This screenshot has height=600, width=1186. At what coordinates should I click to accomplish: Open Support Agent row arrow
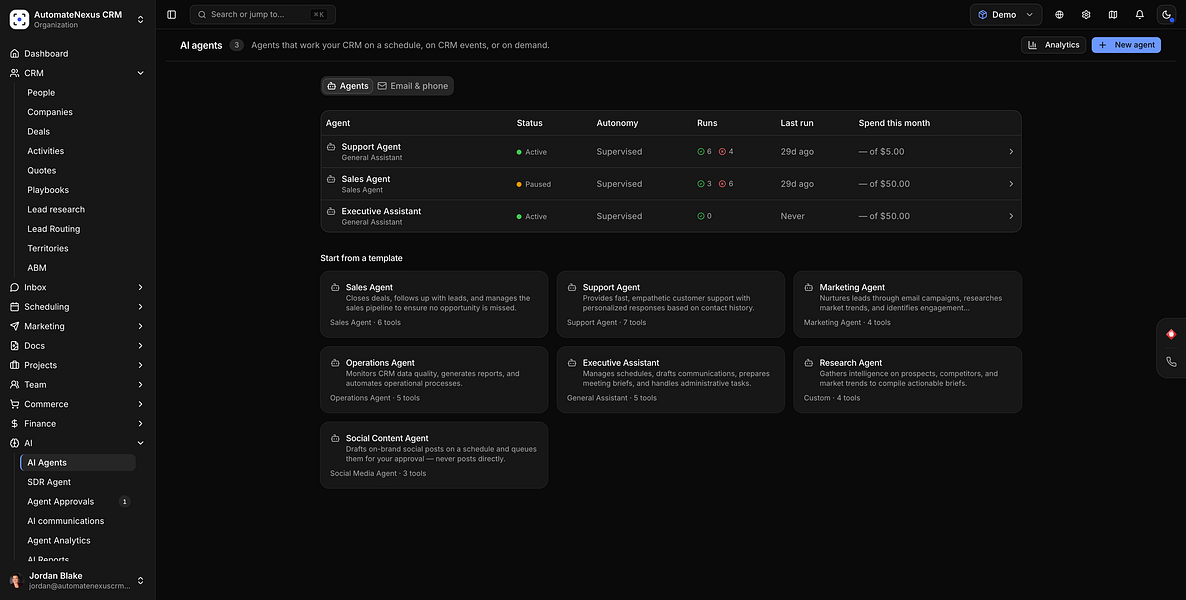(x=1011, y=152)
